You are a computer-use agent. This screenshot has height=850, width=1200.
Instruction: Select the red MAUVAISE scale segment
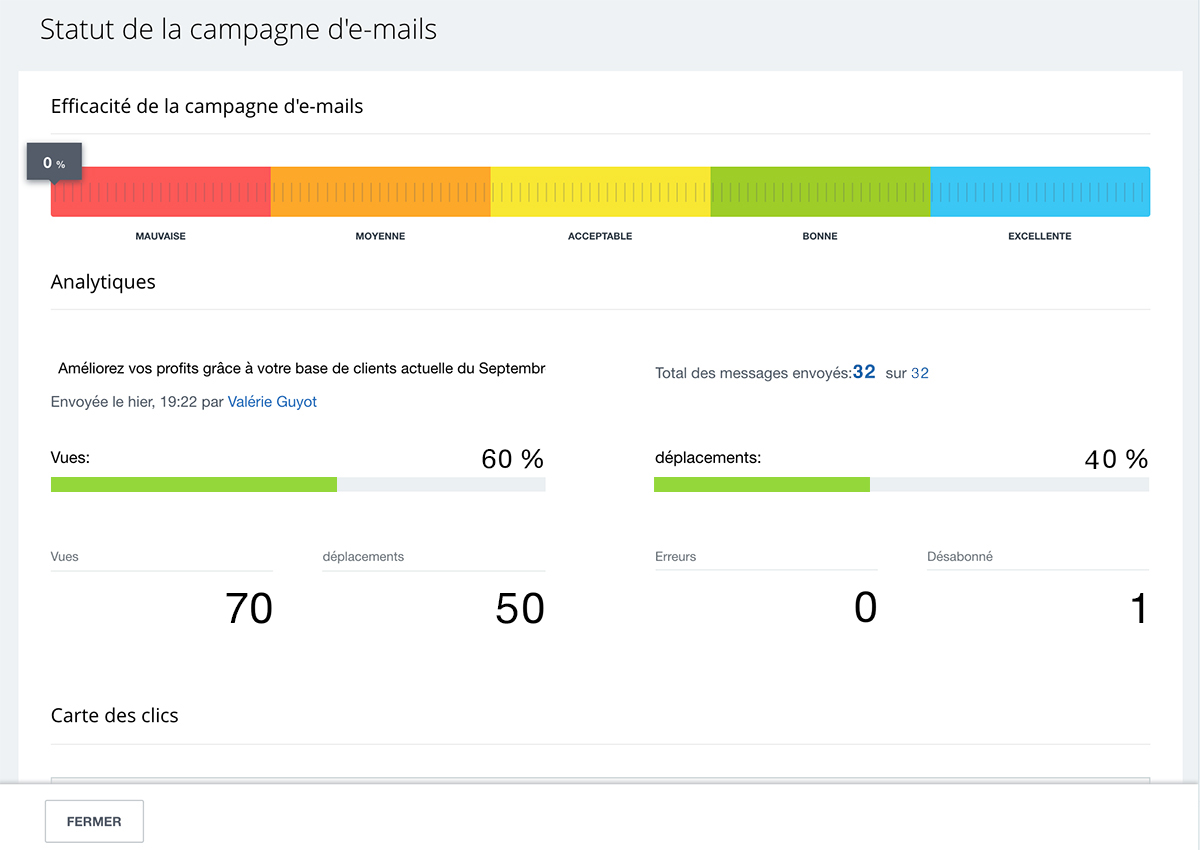(x=161, y=192)
